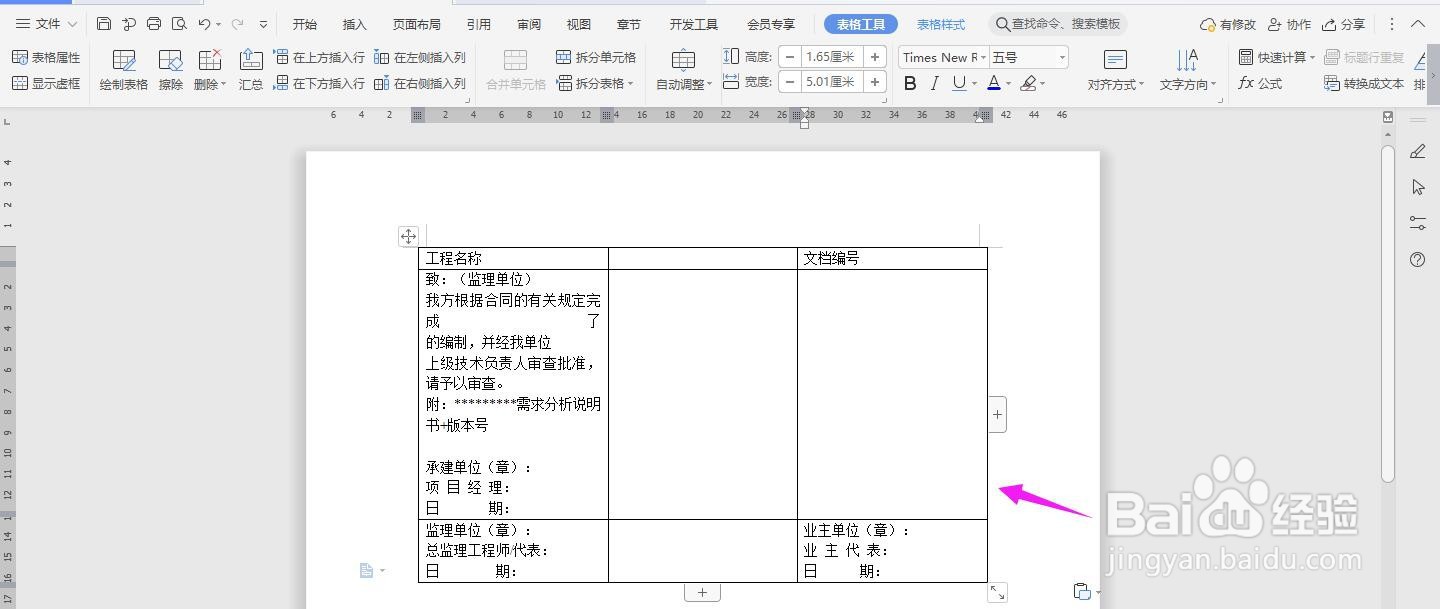Image resolution: width=1440 pixels, height=609 pixels.
Task: Increase row height with the + stepper
Action: pyautogui.click(x=877, y=57)
